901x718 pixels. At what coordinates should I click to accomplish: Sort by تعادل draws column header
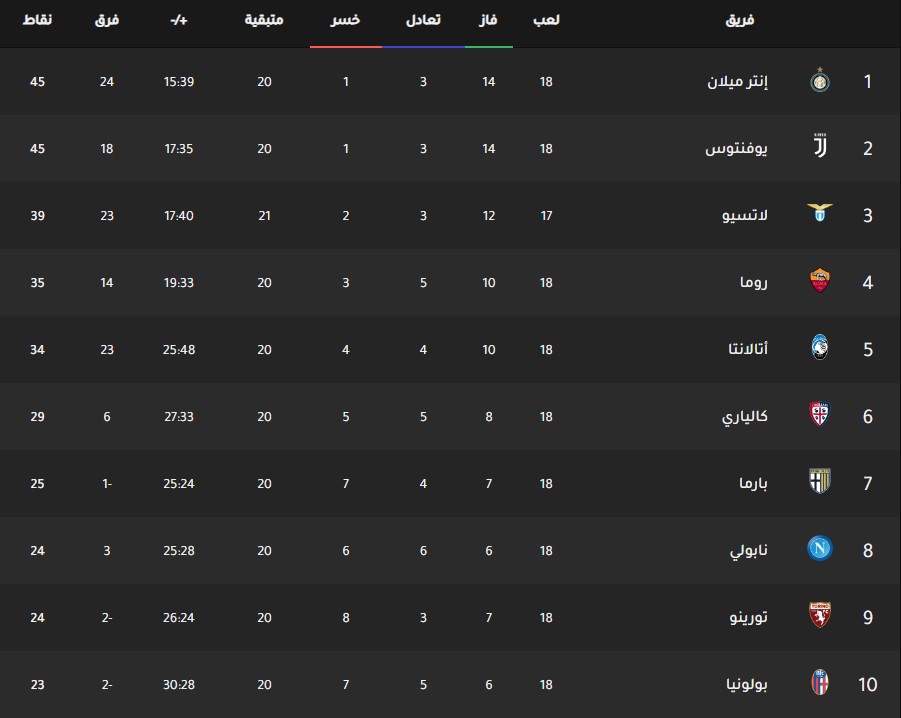(423, 20)
